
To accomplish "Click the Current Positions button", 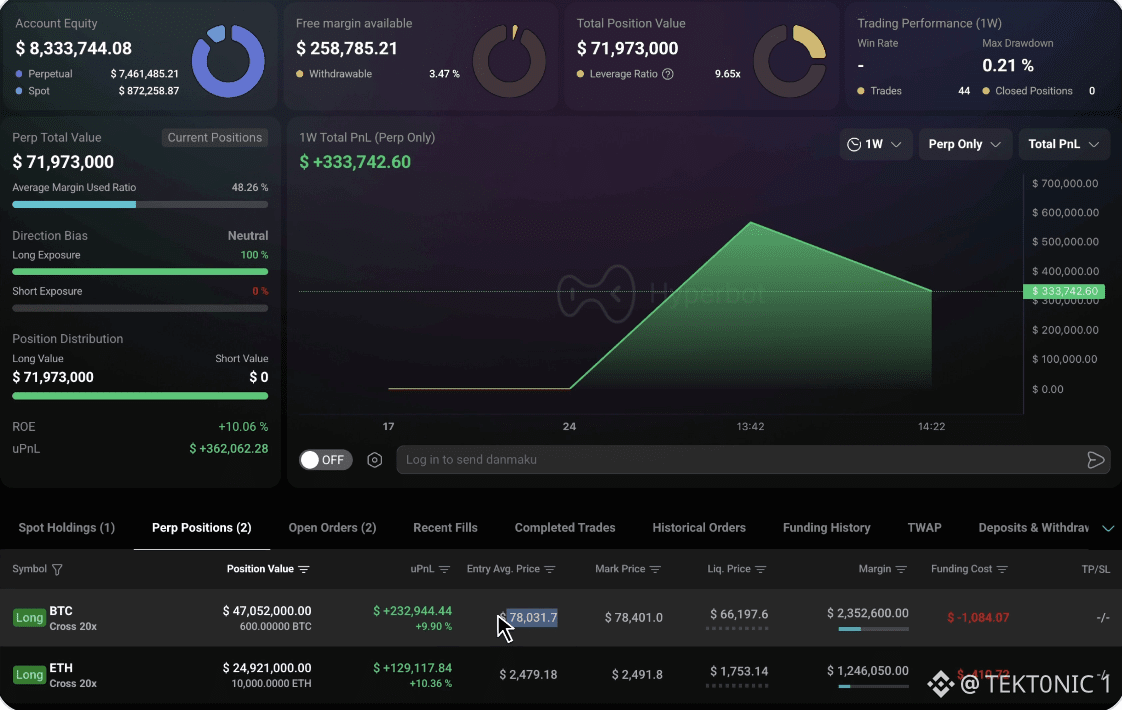I will click(x=215, y=137).
